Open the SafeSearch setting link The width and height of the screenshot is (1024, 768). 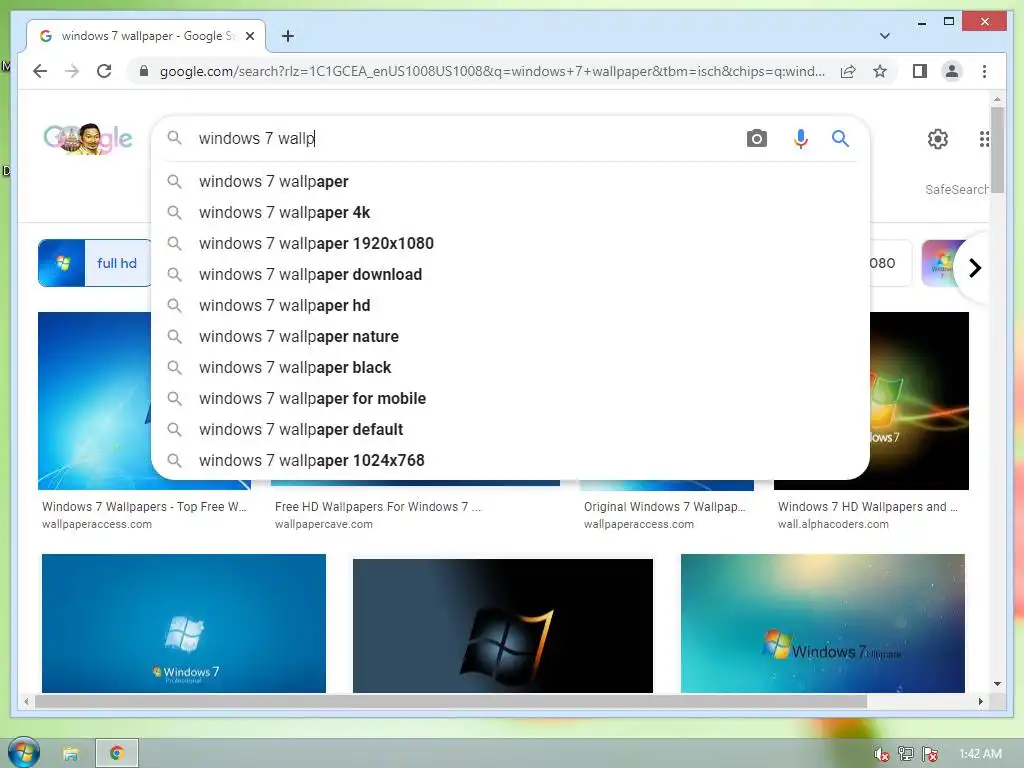coord(956,189)
